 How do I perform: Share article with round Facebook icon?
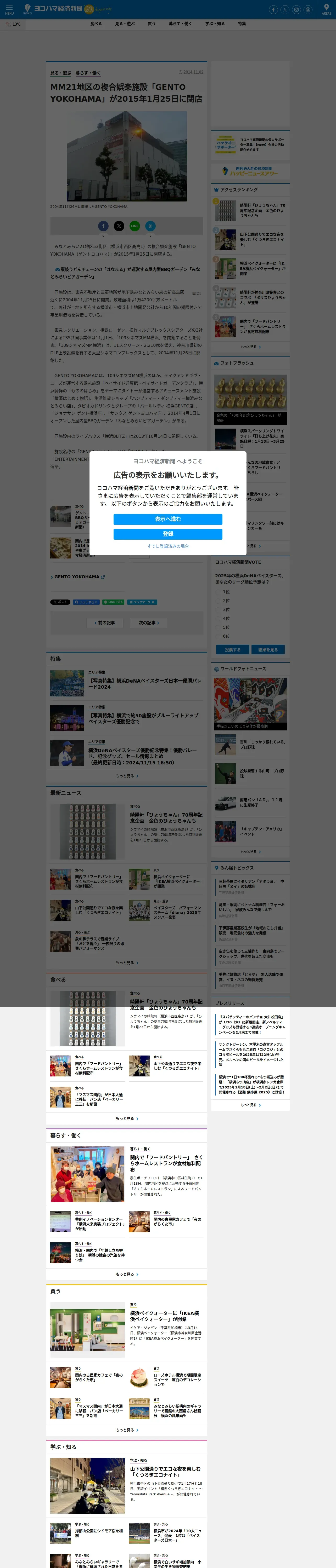103,226
